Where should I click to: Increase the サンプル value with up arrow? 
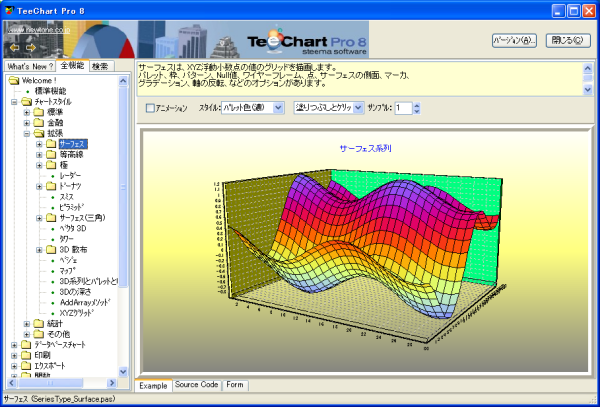tap(417, 105)
